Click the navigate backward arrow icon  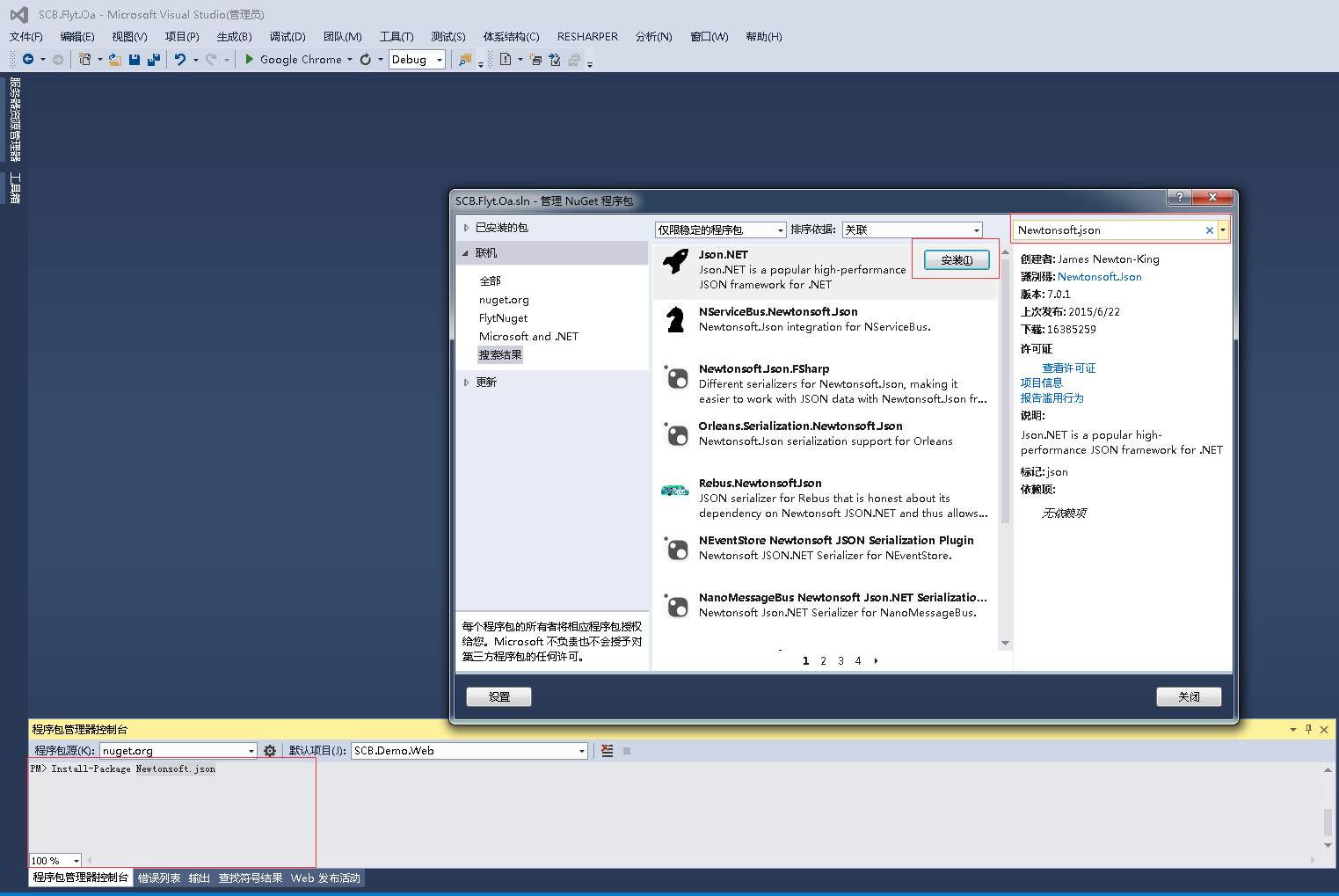(x=28, y=59)
